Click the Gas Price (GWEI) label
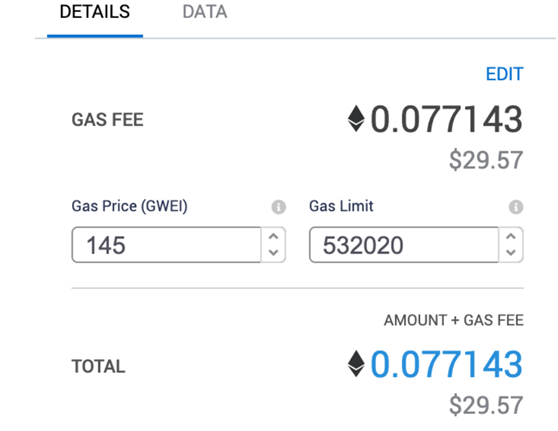This screenshot has width=558, height=431. [x=130, y=206]
